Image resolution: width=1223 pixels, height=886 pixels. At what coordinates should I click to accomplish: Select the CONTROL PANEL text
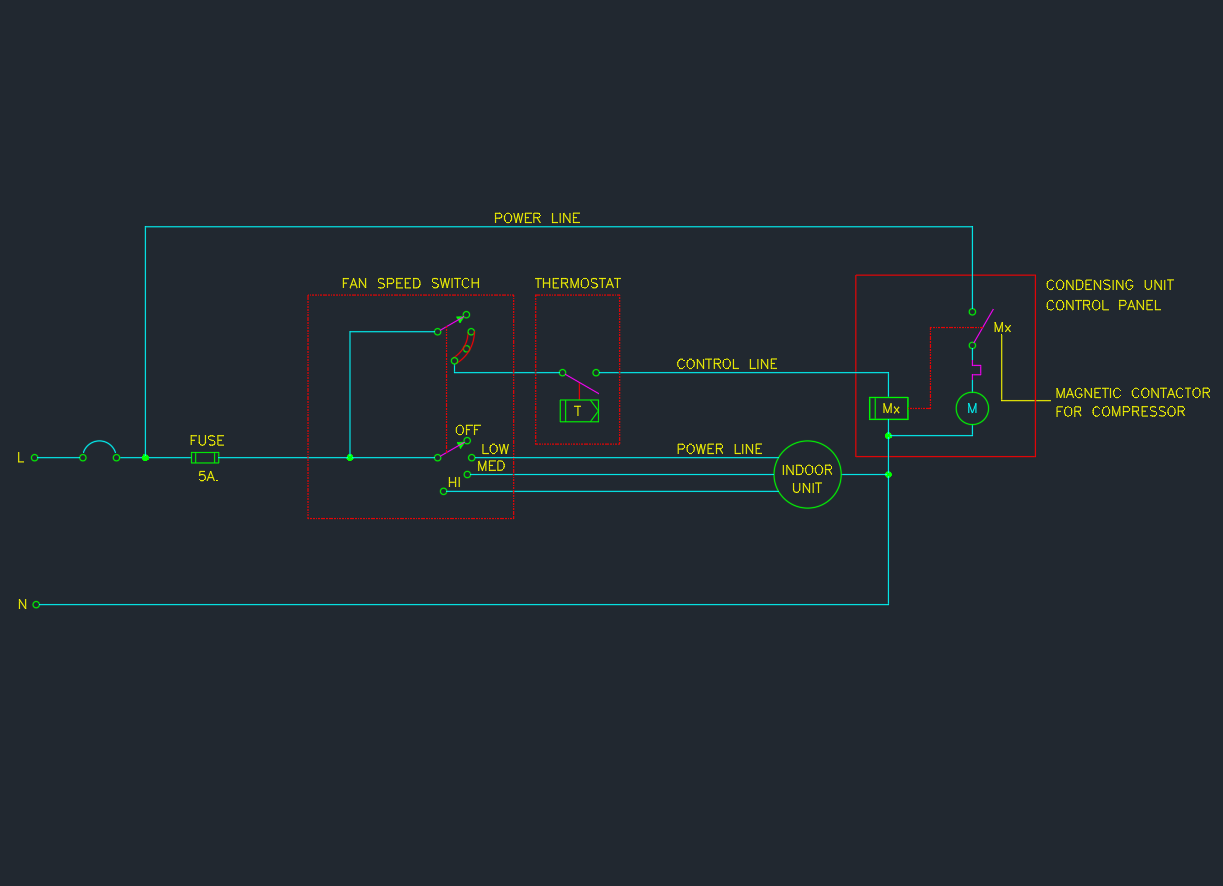[x=1104, y=305]
